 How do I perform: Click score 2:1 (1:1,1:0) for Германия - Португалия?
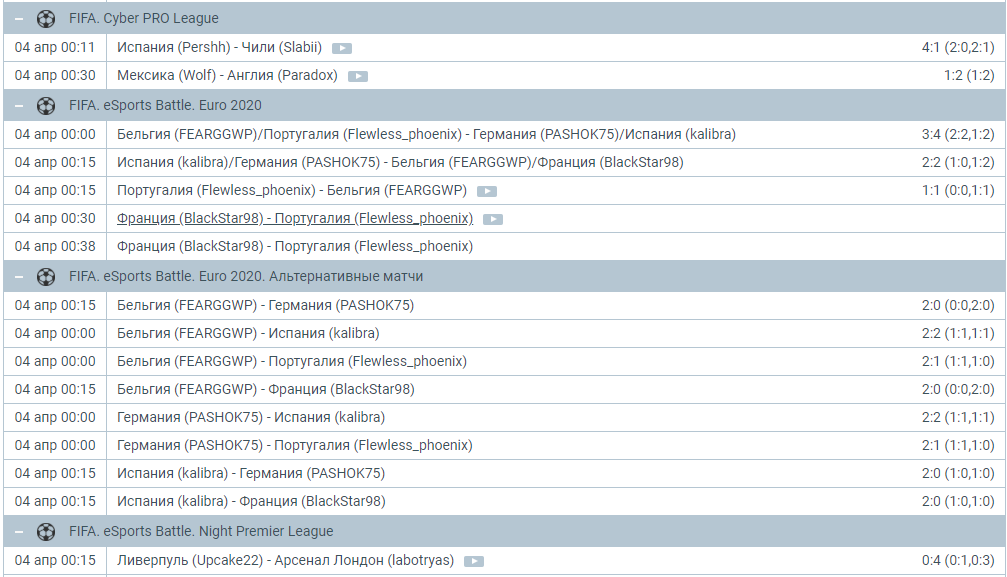958,445
